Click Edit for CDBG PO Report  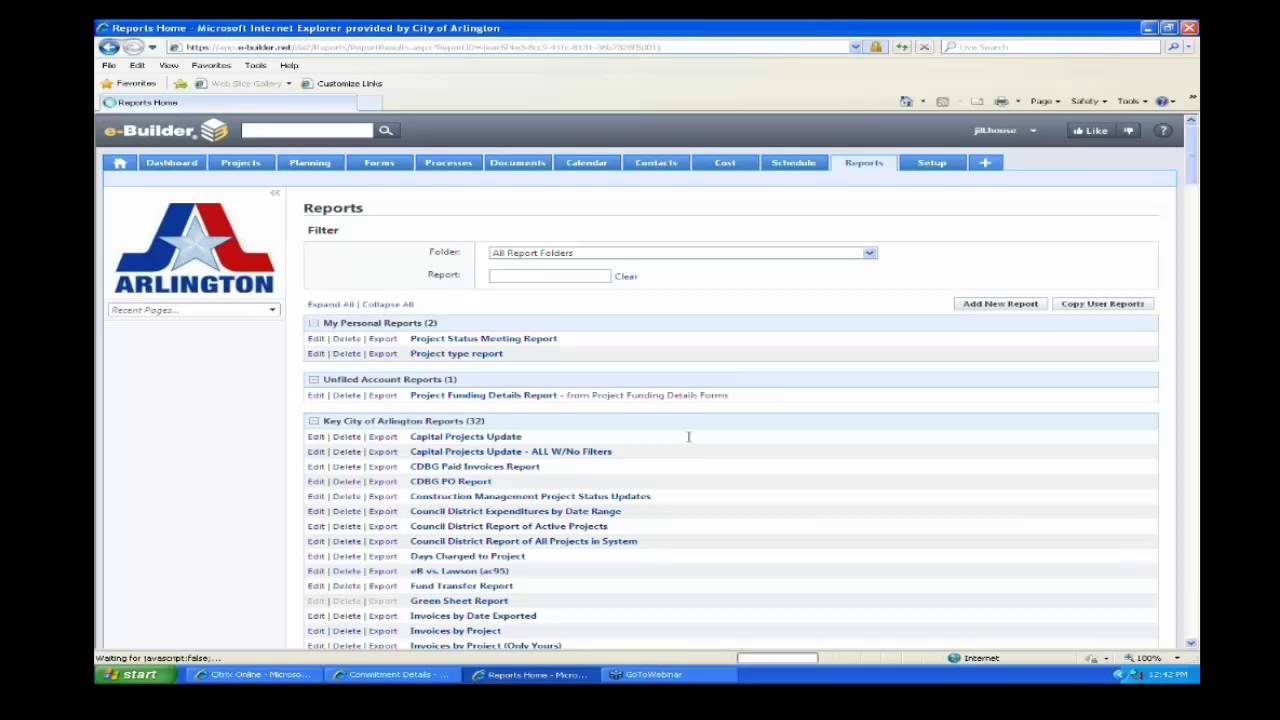[316, 482]
